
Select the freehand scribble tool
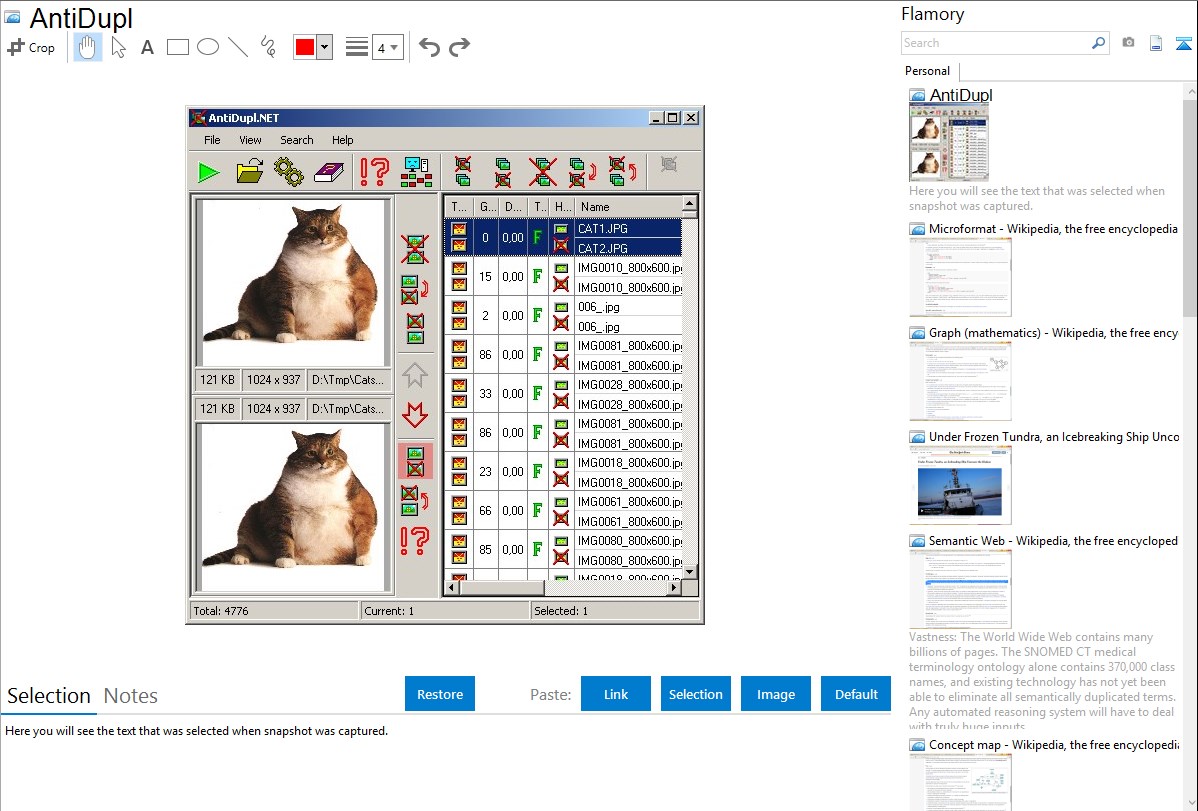tap(268, 47)
